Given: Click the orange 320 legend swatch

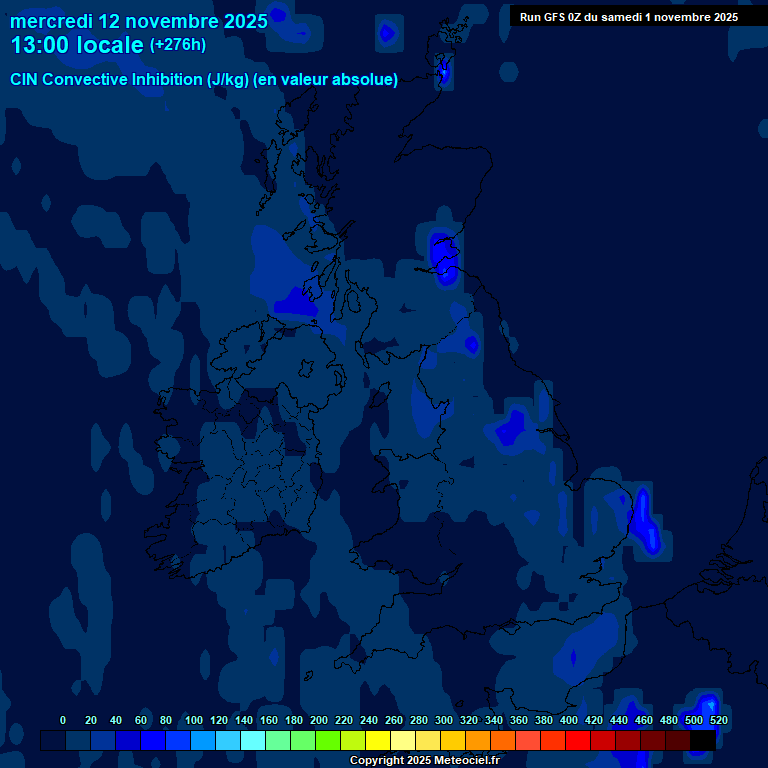Looking at the screenshot, I should point(478,741).
